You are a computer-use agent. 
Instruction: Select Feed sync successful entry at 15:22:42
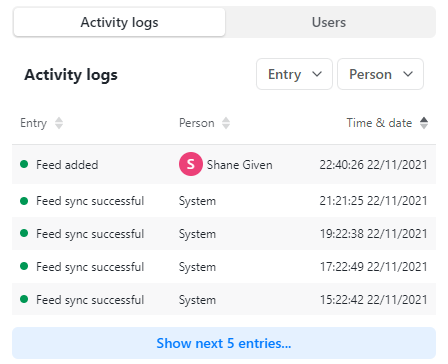90,300
